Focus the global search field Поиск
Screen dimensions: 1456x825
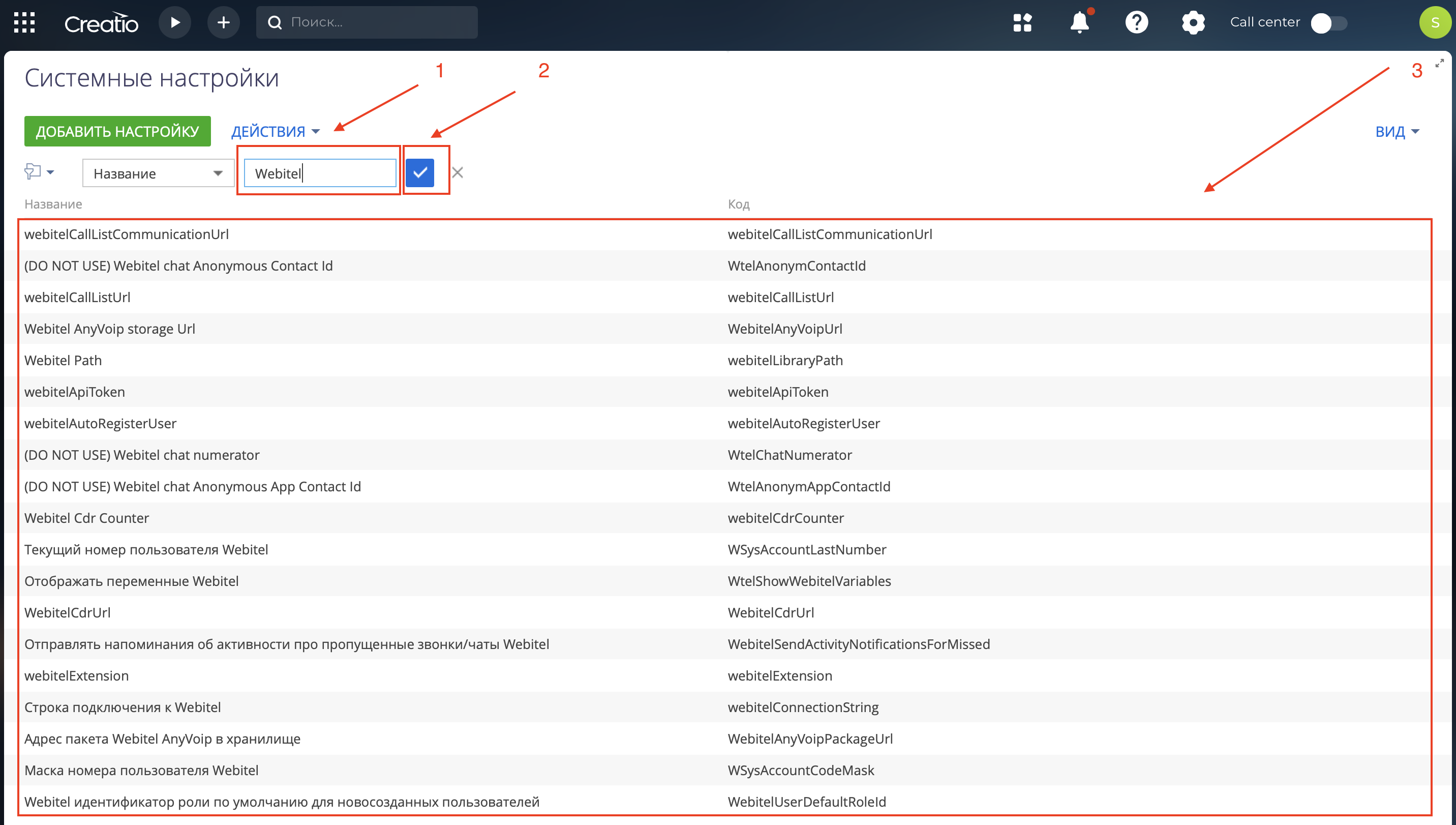coord(367,23)
